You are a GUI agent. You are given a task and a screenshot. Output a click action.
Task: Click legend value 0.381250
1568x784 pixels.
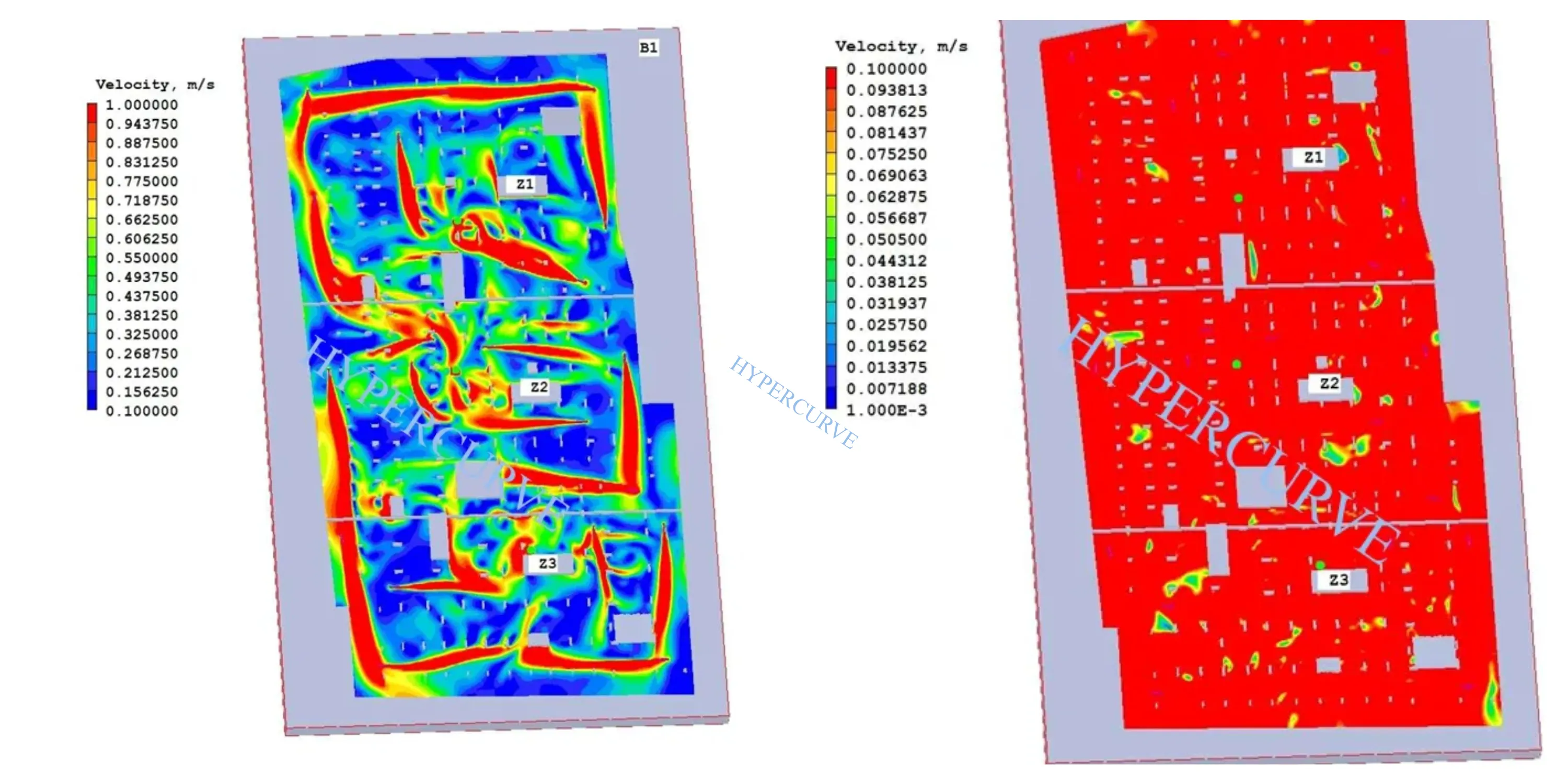[x=142, y=316]
